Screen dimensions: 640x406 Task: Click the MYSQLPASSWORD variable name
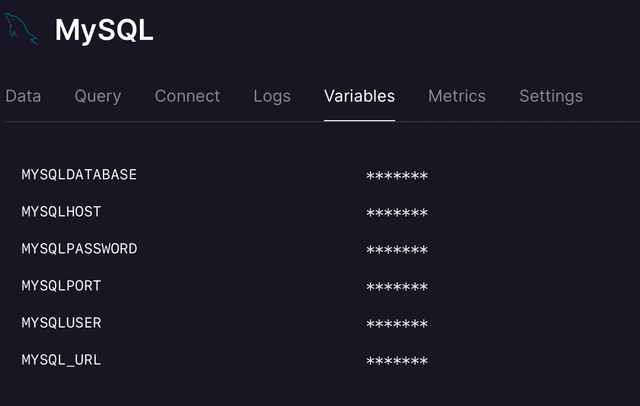pos(79,249)
